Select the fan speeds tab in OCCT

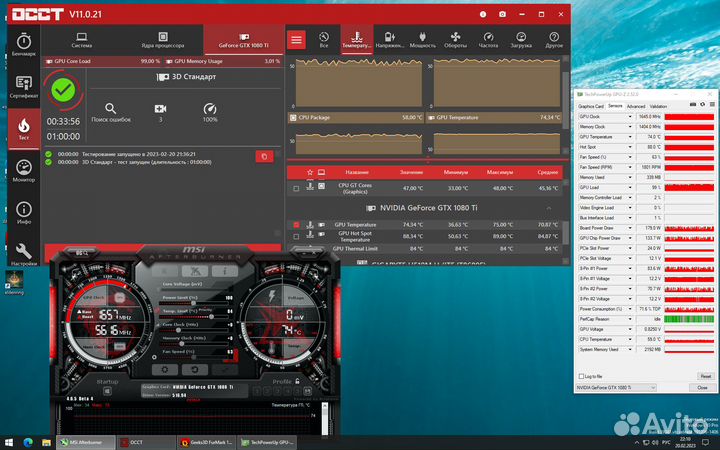[455, 40]
